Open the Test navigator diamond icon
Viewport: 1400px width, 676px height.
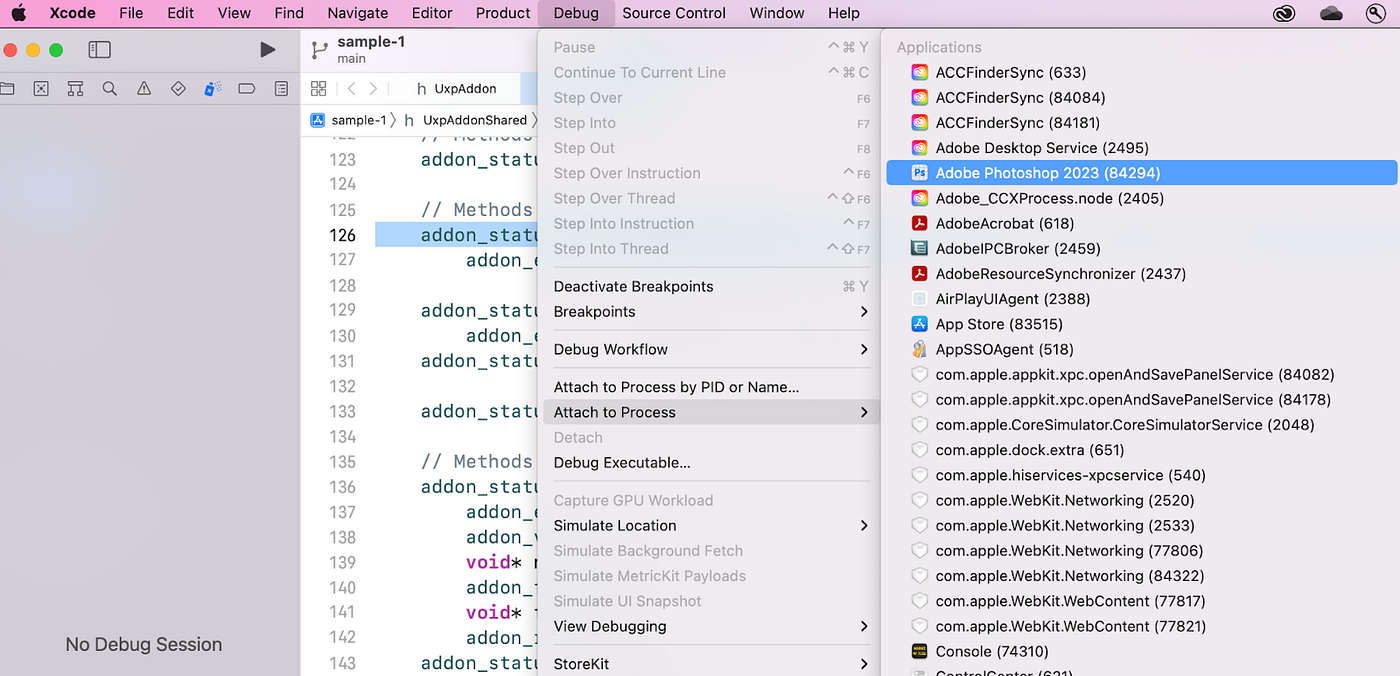point(178,89)
